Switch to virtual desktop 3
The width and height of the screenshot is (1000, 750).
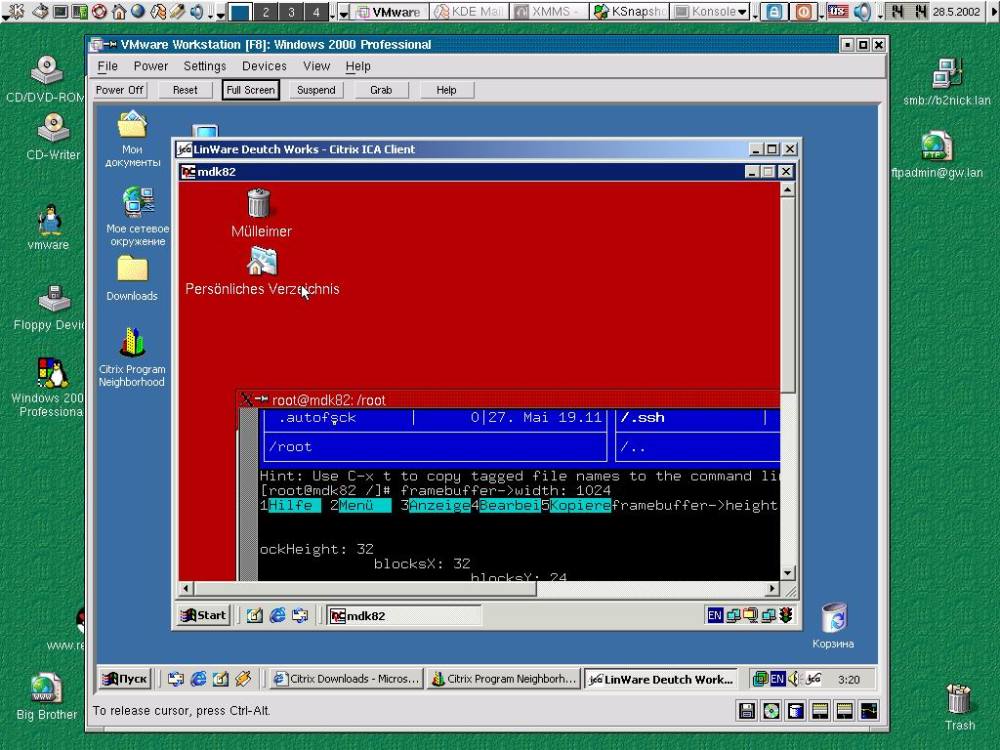coord(291,11)
